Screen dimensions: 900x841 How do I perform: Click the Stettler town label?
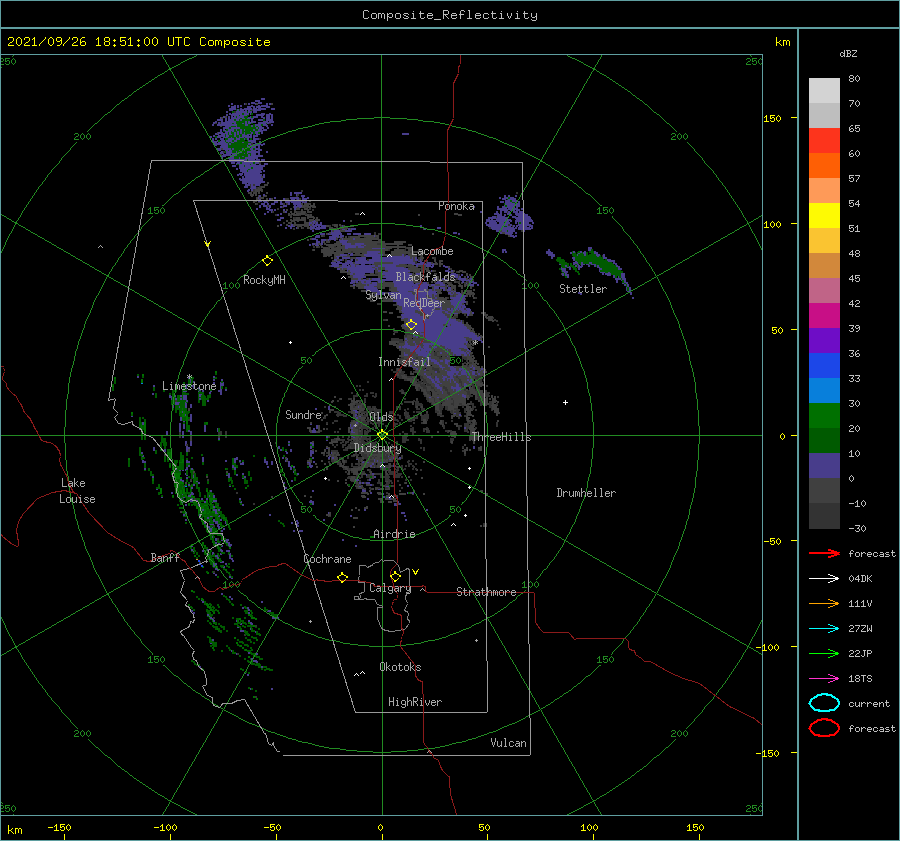(x=583, y=289)
